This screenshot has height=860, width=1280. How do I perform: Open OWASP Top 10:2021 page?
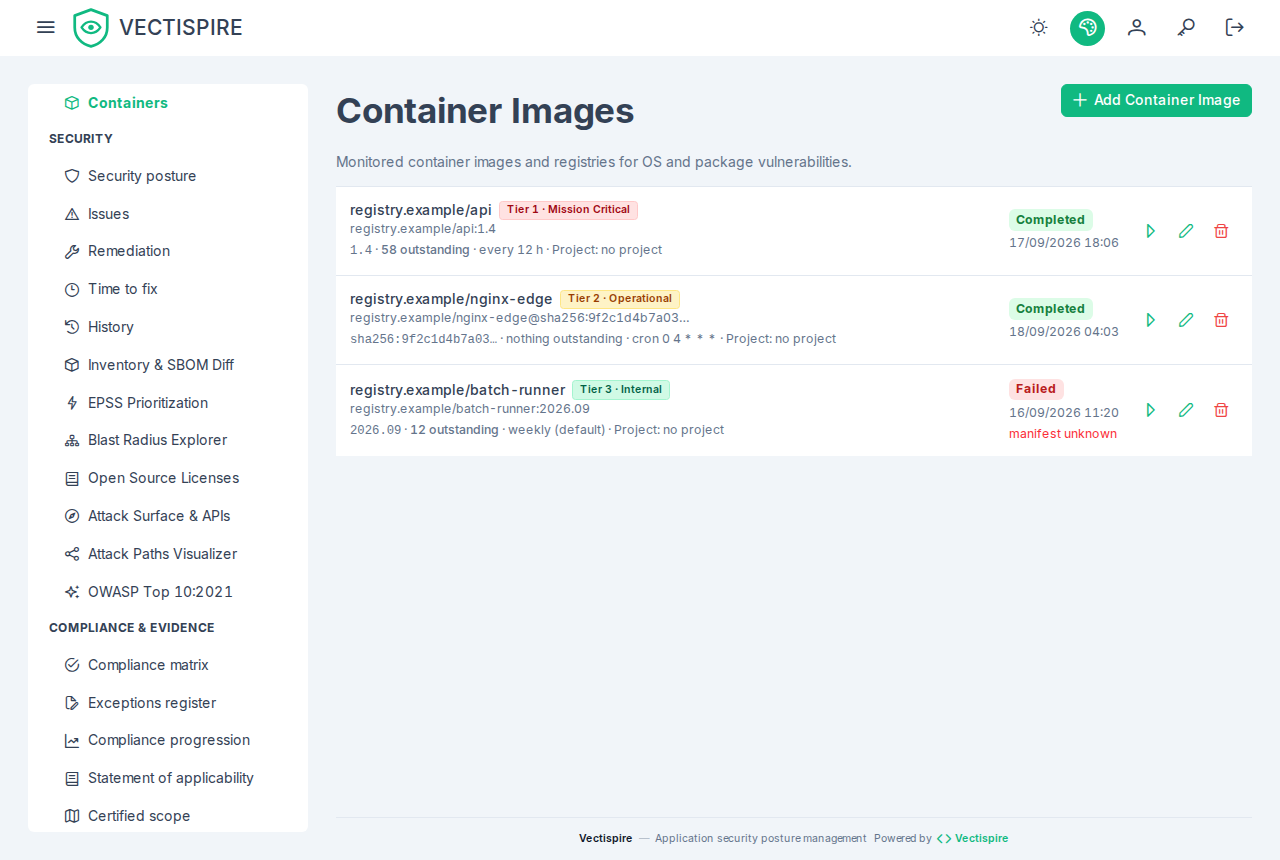(x=168, y=592)
